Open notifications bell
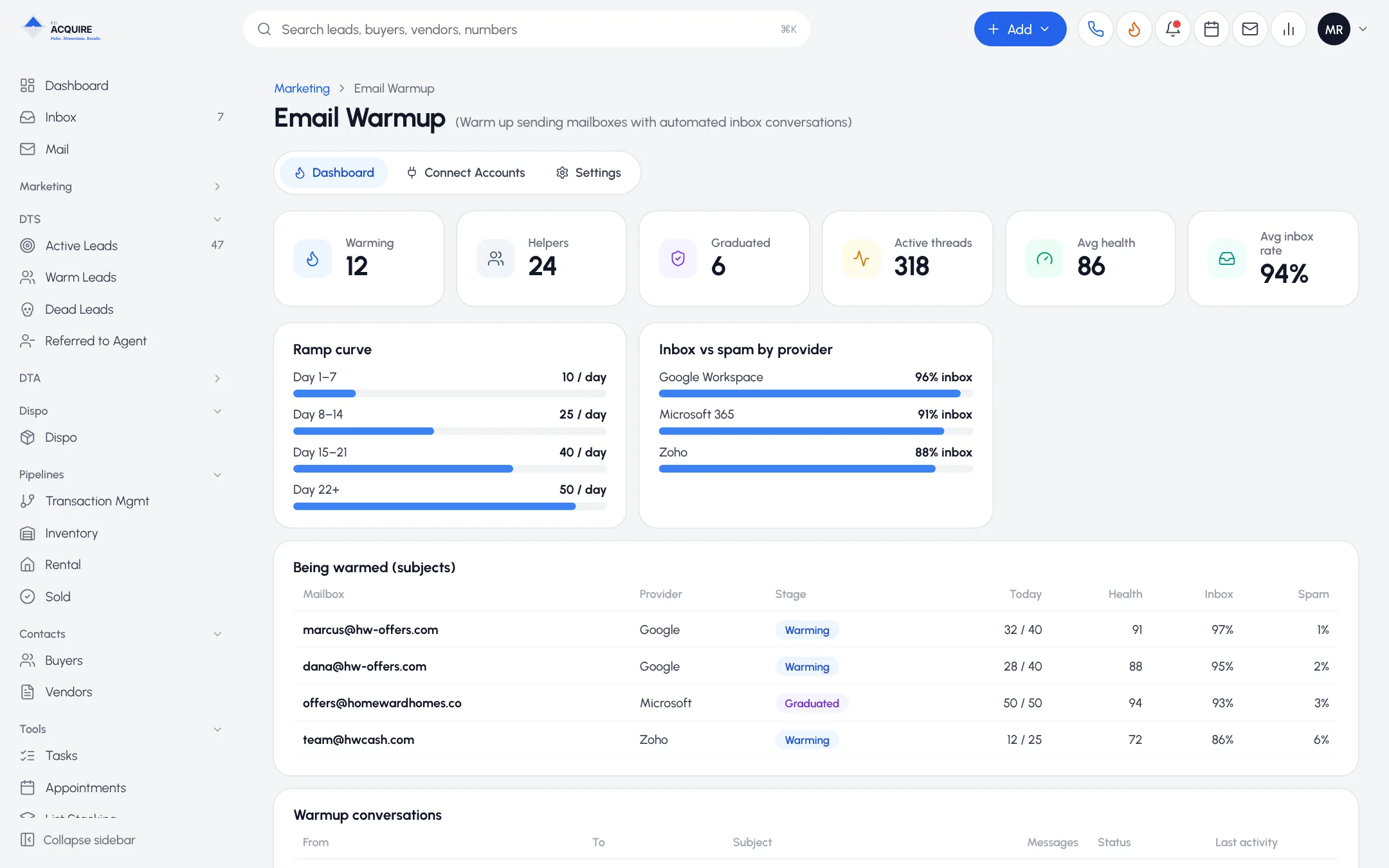This screenshot has width=1389, height=868. point(1173,29)
